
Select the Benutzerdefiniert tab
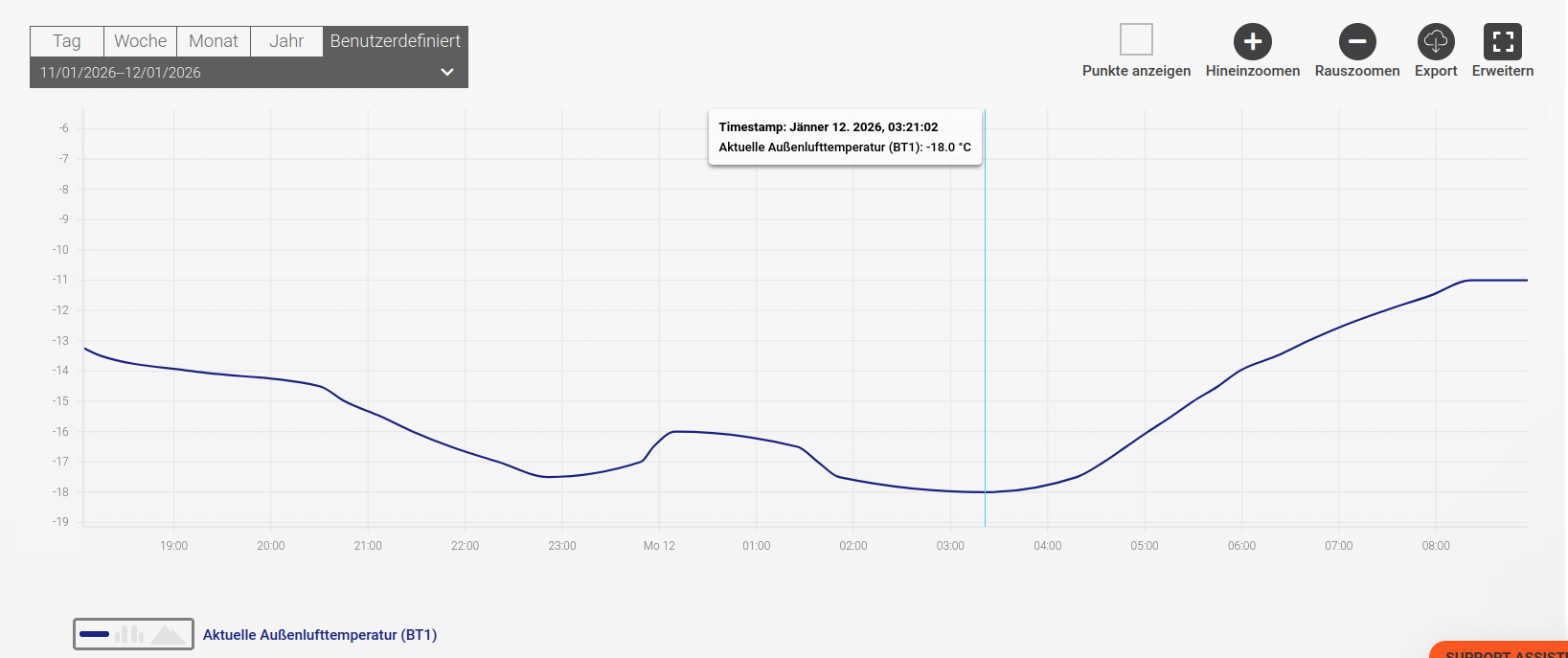pos(395,41)
